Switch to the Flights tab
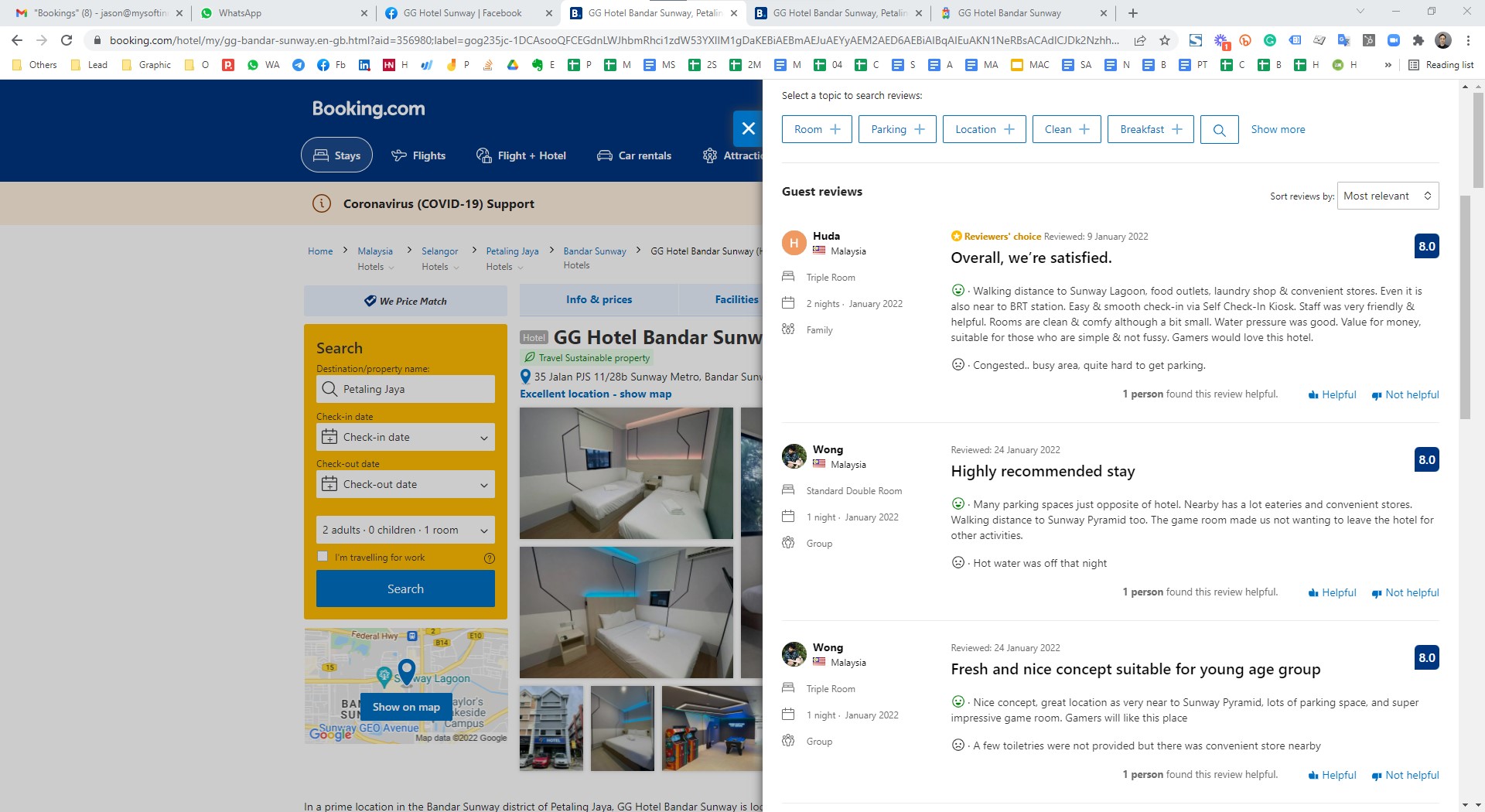This screenshot has width=1485, height=812. click(418, 155)
